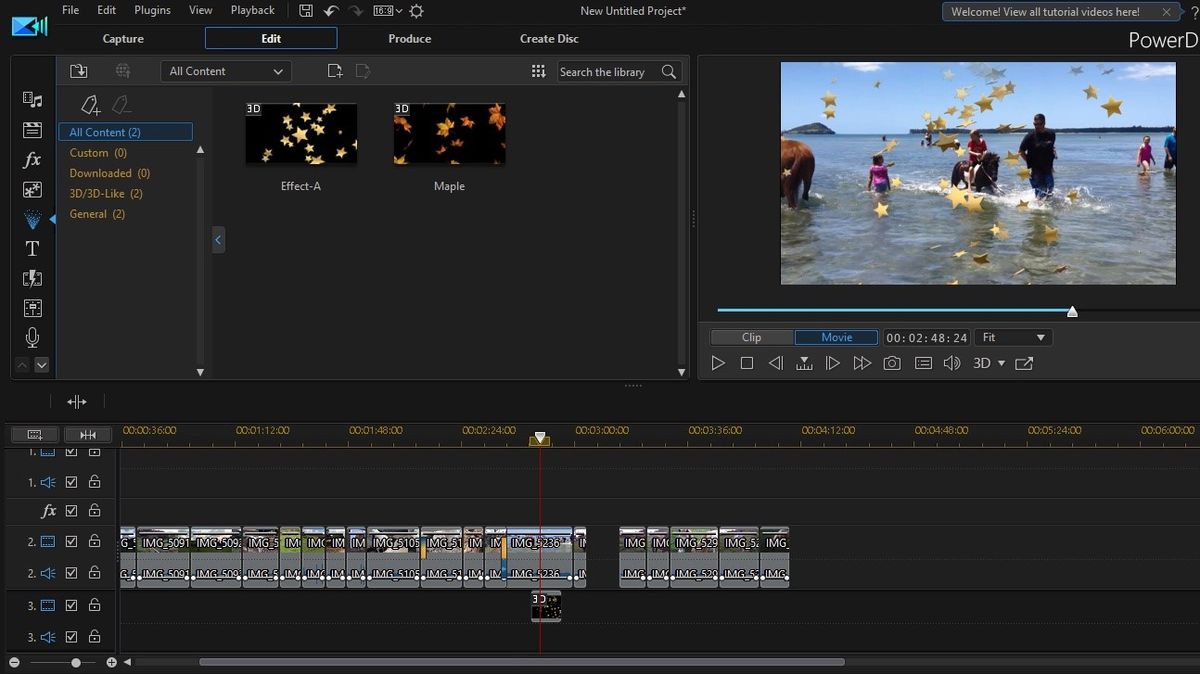1200x674 pixels.
Task: Open the Voice-Over Recording Room microphone icon
Action: tap(32, 337)
